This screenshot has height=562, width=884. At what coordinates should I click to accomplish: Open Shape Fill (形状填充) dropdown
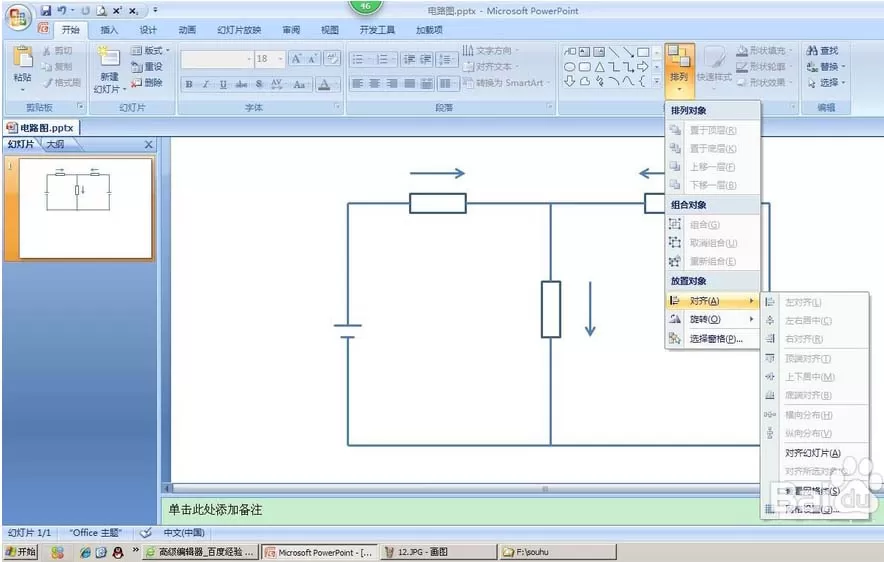pyautogui.click(x=764, y=51)
